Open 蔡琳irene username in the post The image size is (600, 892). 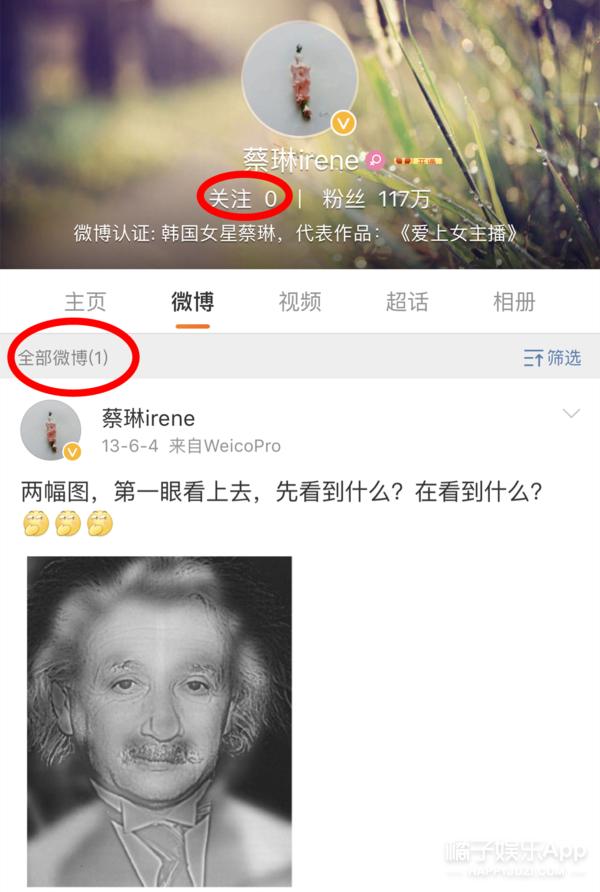click(x=148, y=418)
